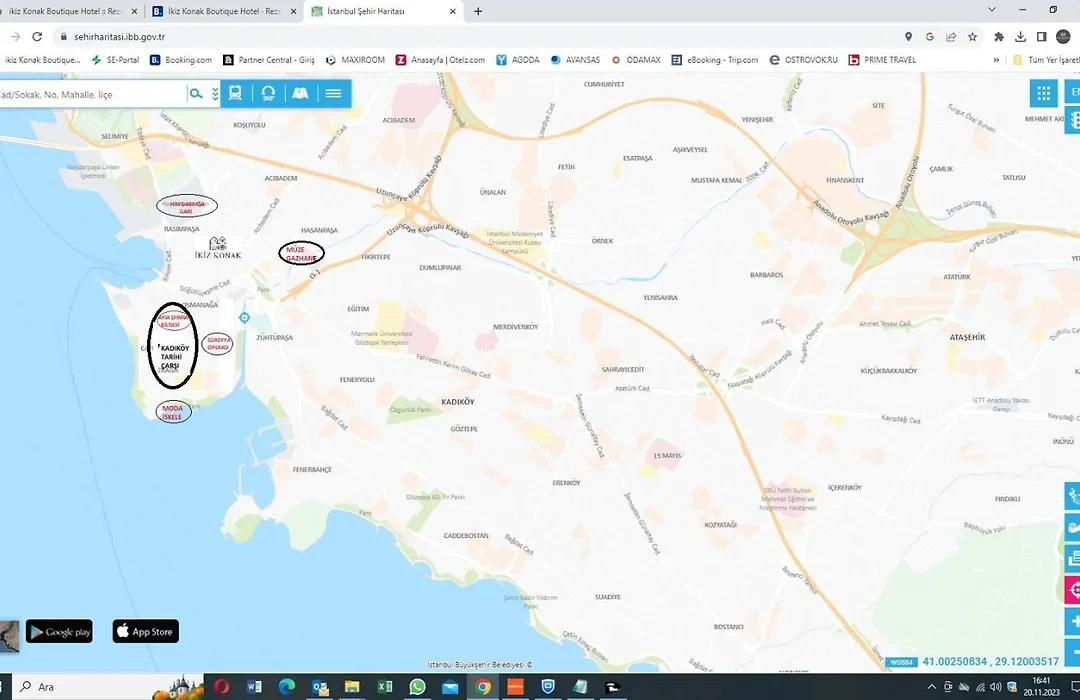This screenshot has height=700, width=1080.
Task: Expand the search options double chevron
Action: (214, 94)
